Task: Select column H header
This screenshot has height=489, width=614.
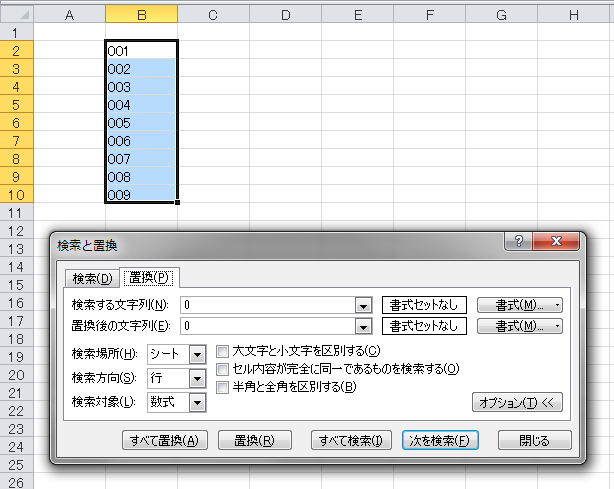Action: (574, 15)
